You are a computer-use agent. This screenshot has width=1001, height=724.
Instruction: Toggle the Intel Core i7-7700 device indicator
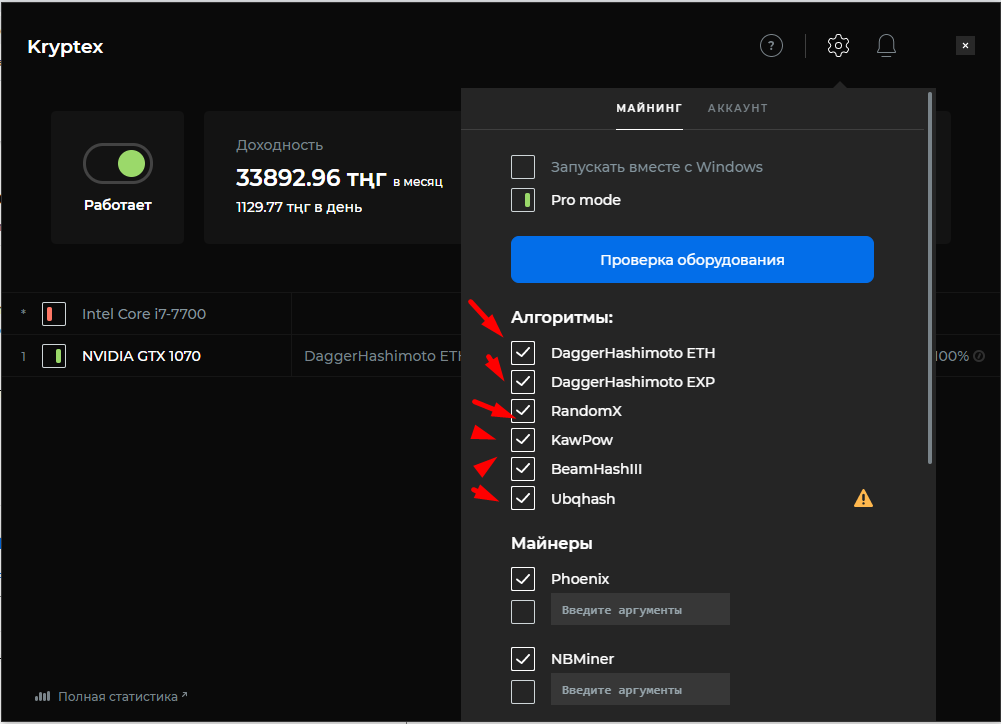coord(54,313)
